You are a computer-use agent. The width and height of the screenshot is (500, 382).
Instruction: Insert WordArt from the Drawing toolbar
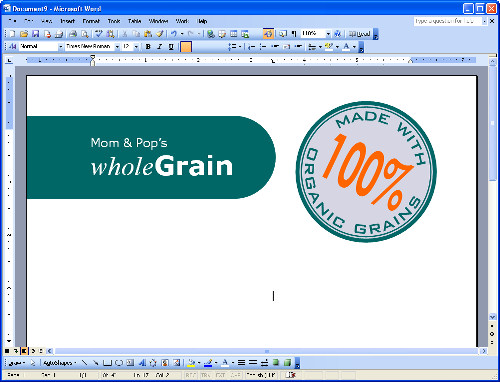coord(142,363)
